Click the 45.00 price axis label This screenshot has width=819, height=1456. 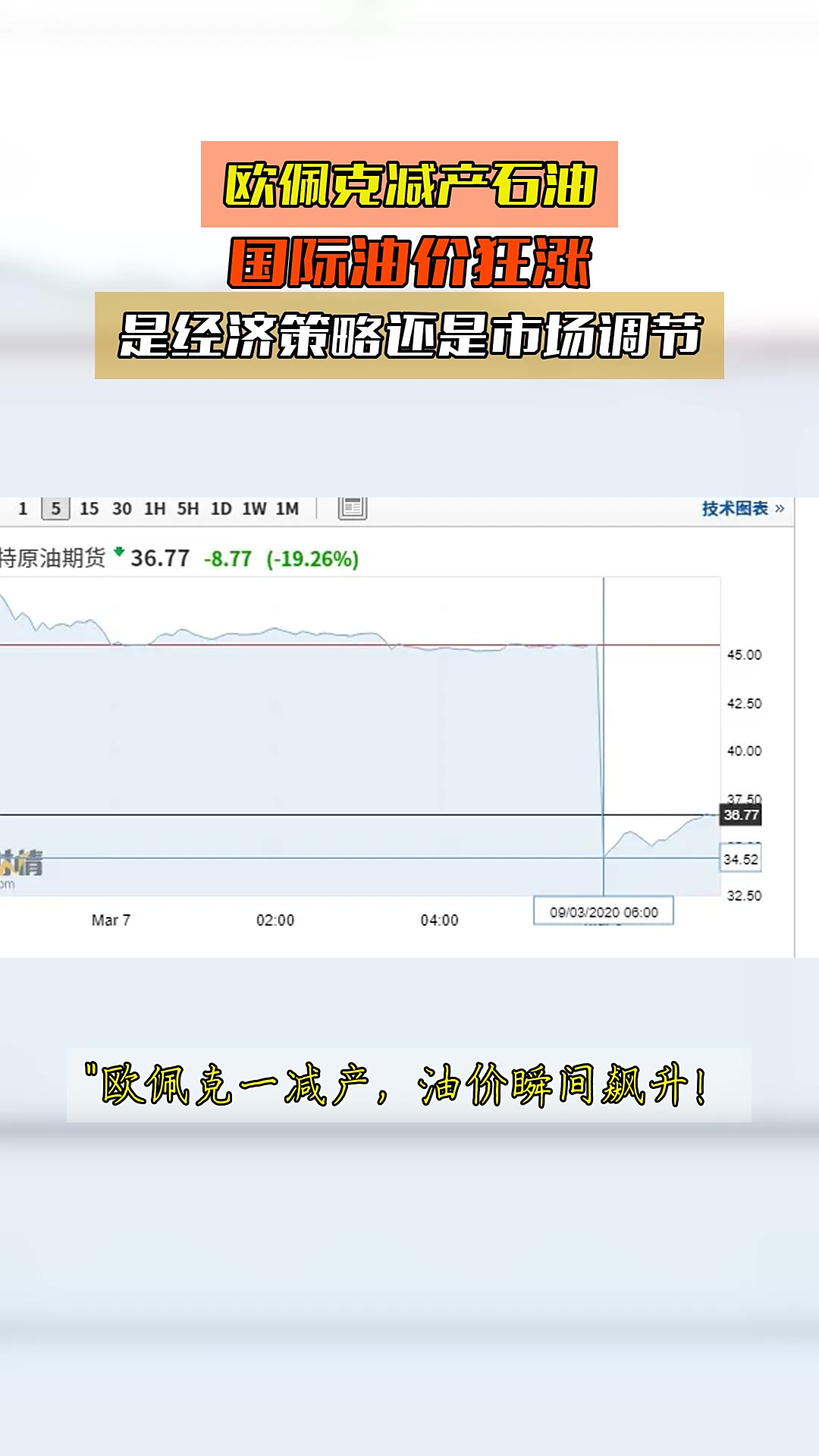tap(744, 654)
